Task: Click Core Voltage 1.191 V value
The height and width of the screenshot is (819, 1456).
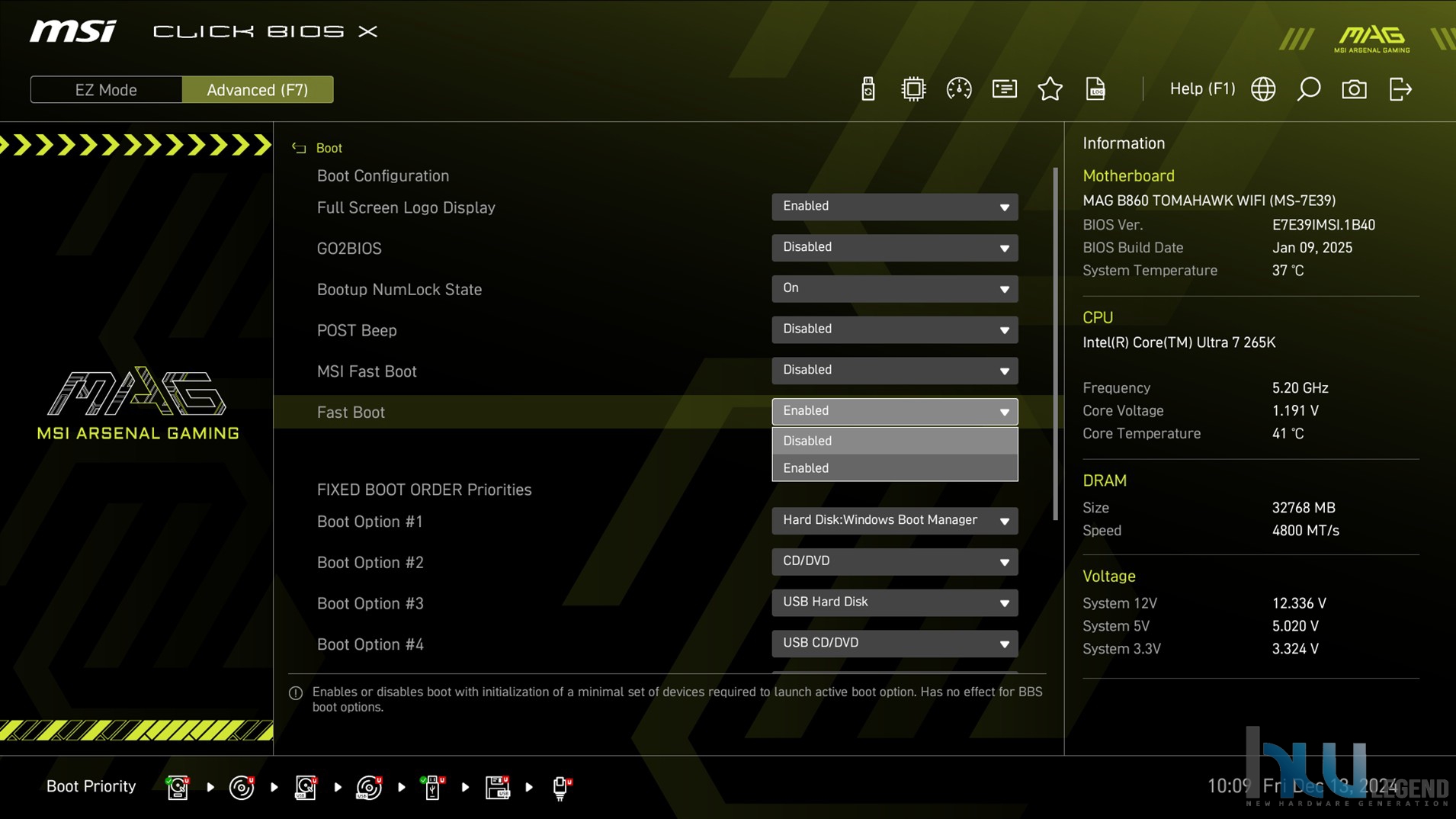Action: pyautogui.click(x=1295, y=411)
